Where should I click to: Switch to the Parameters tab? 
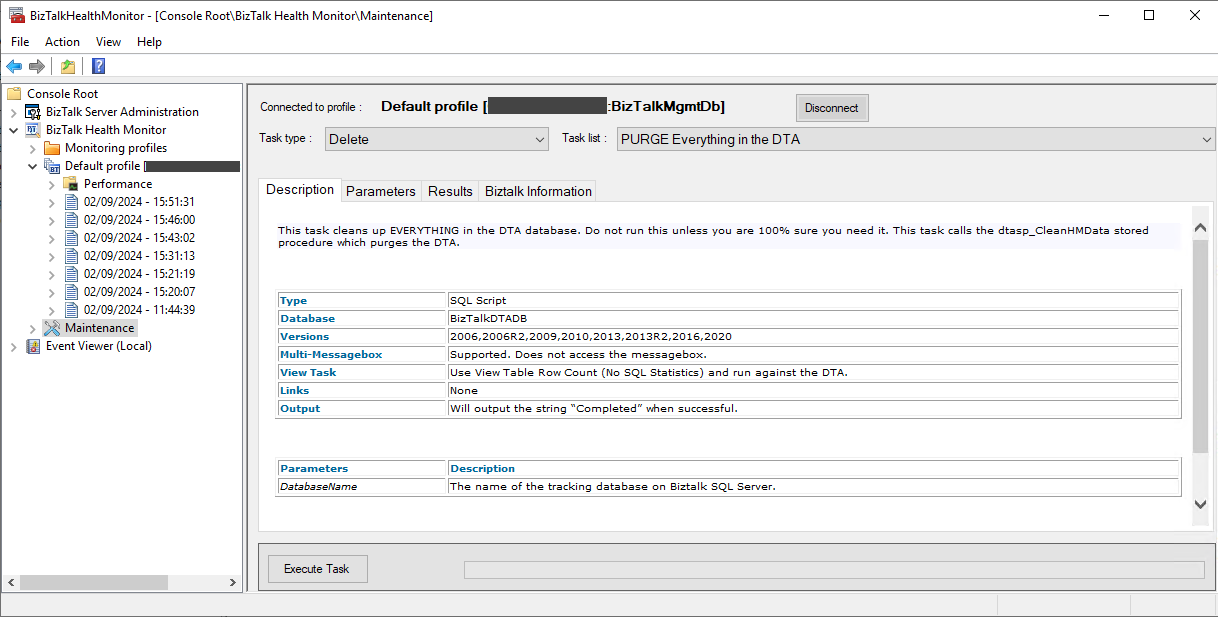click(x=380, y=191)
